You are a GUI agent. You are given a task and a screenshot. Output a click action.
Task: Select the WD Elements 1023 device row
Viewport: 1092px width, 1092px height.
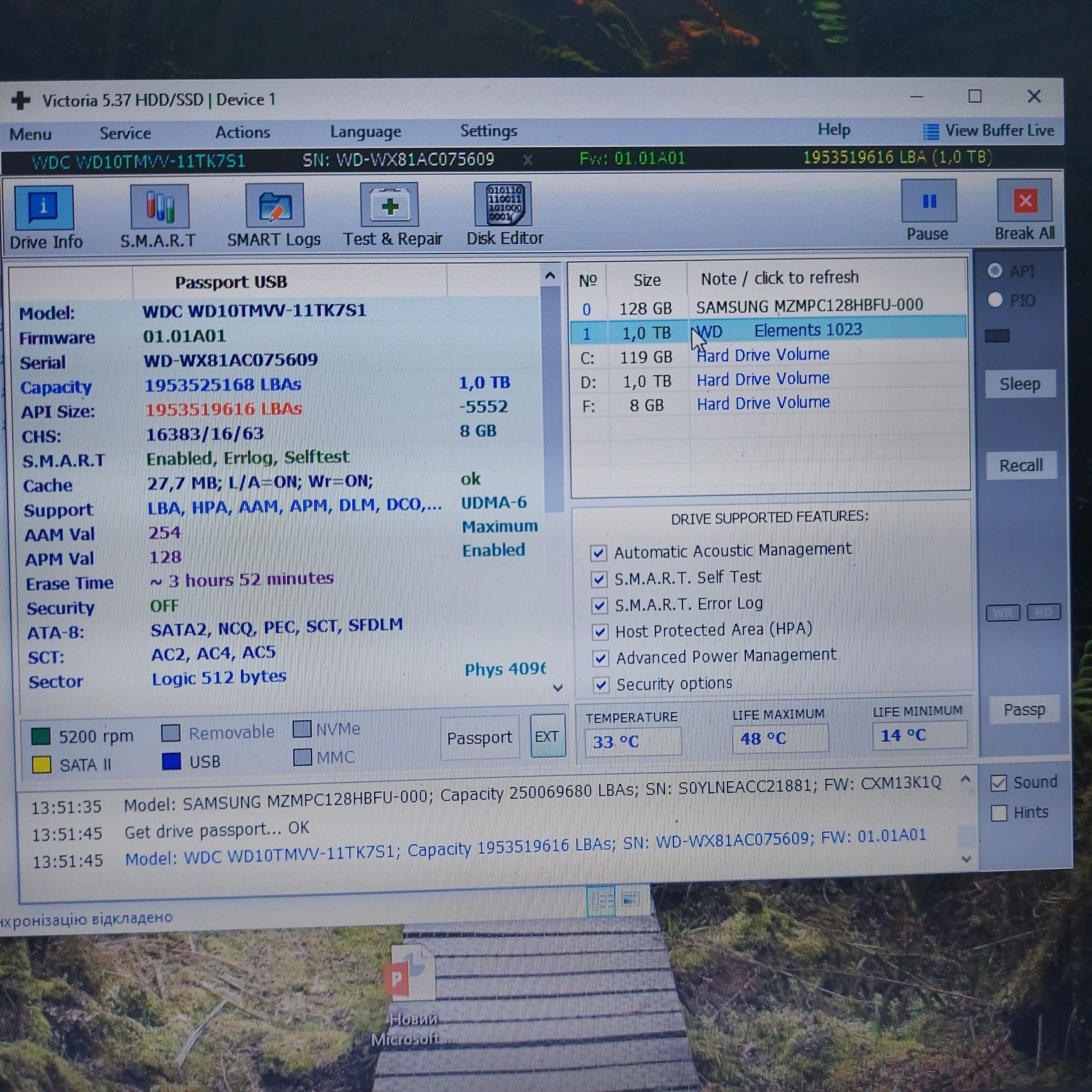click(x=767, y=331)
